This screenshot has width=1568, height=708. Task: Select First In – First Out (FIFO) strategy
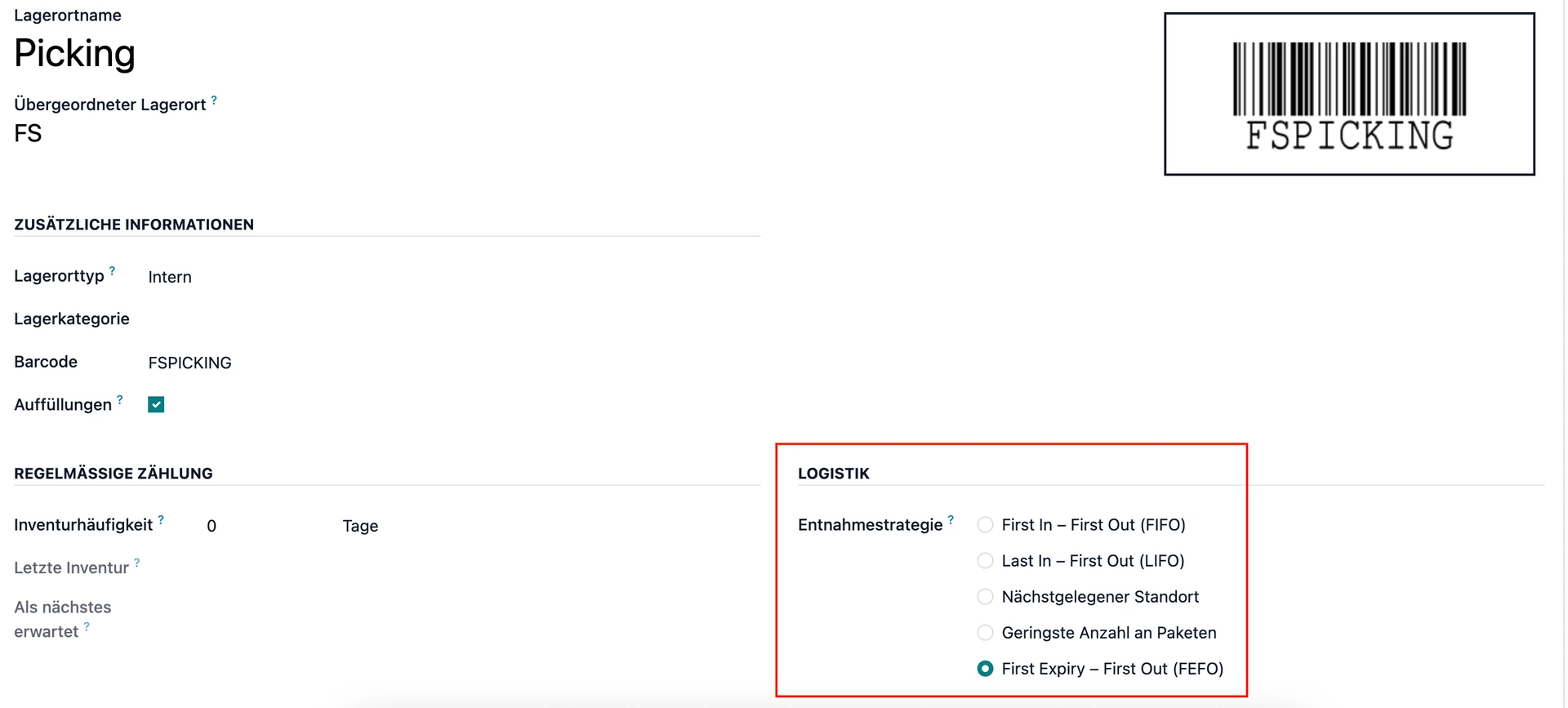pos(985,524)
